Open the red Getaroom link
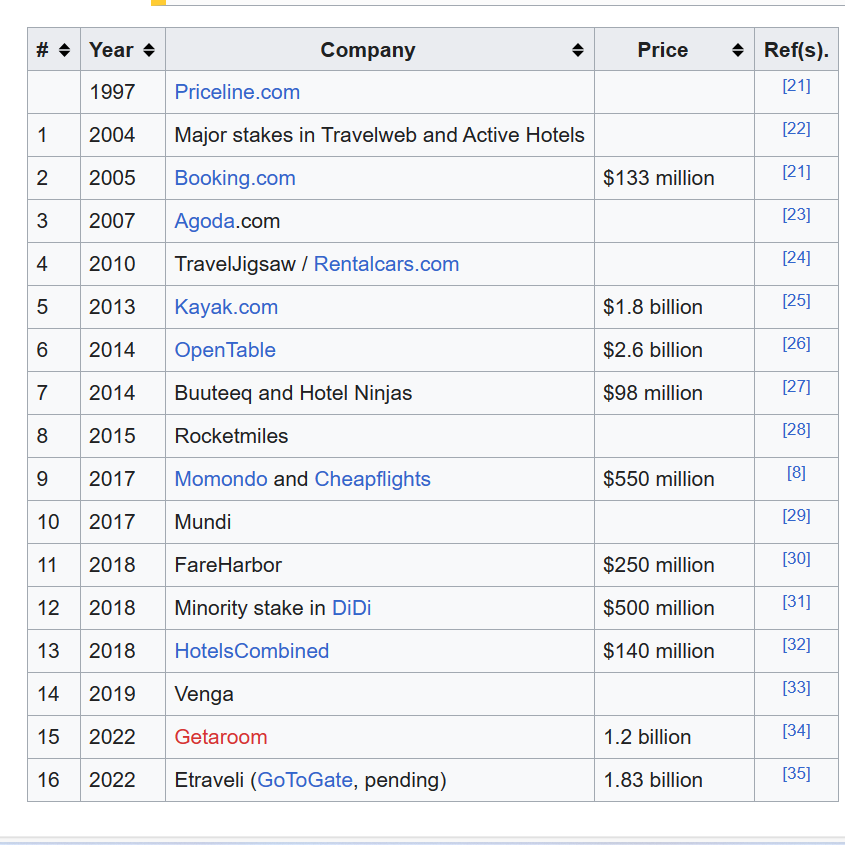Screen dimensions: 845x845 221,737
